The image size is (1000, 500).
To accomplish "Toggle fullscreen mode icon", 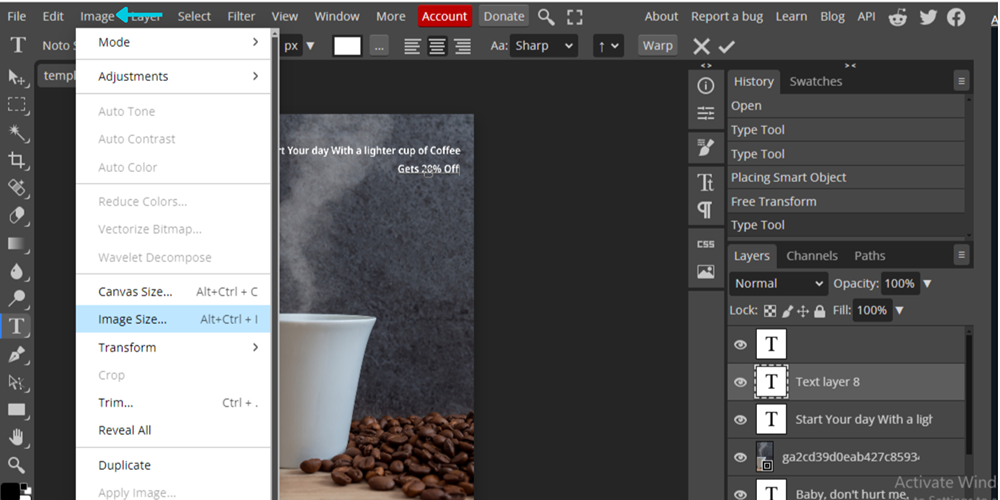I will [x=575, y=17].
